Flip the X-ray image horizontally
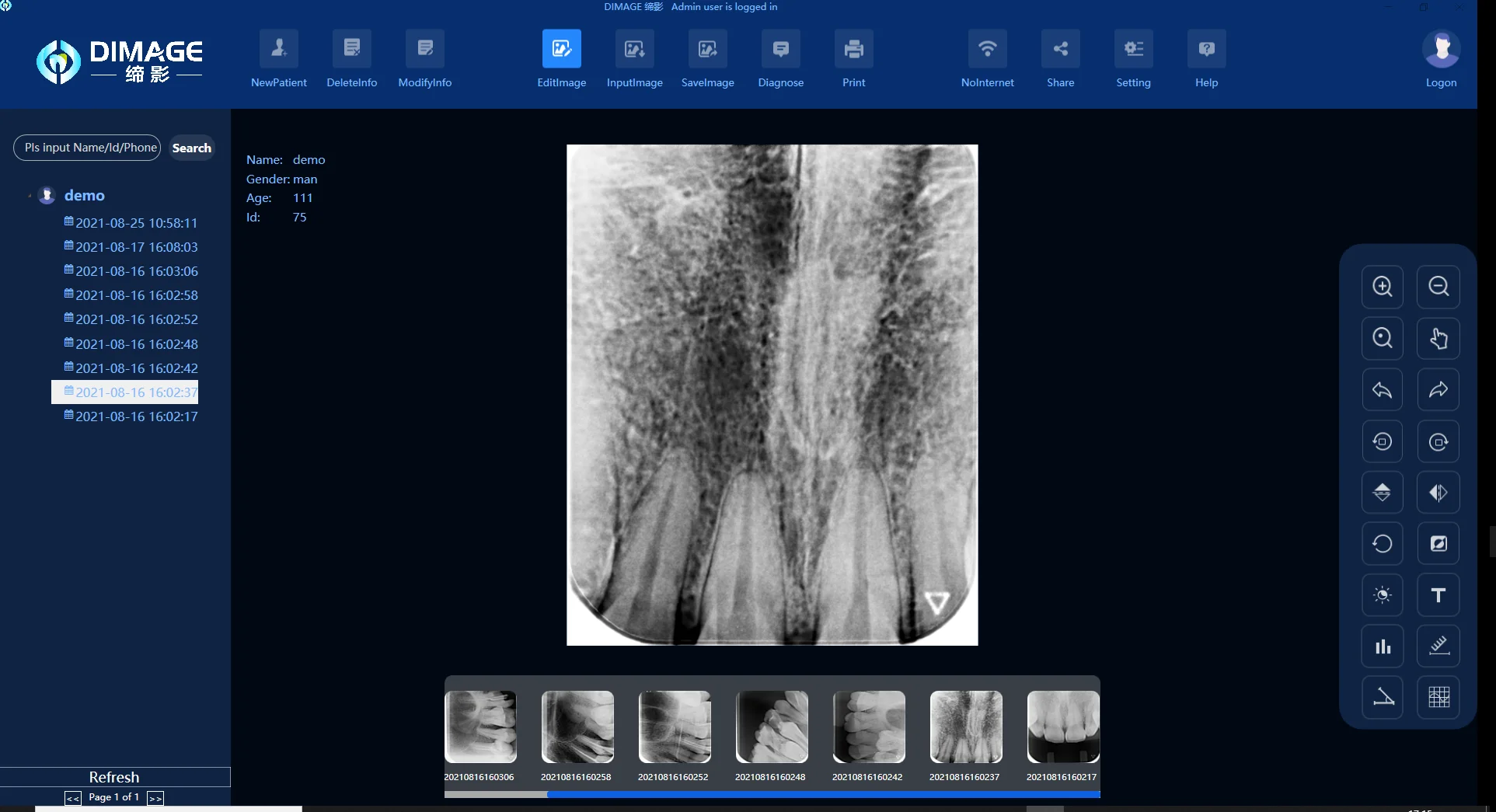 (1438, 492)
